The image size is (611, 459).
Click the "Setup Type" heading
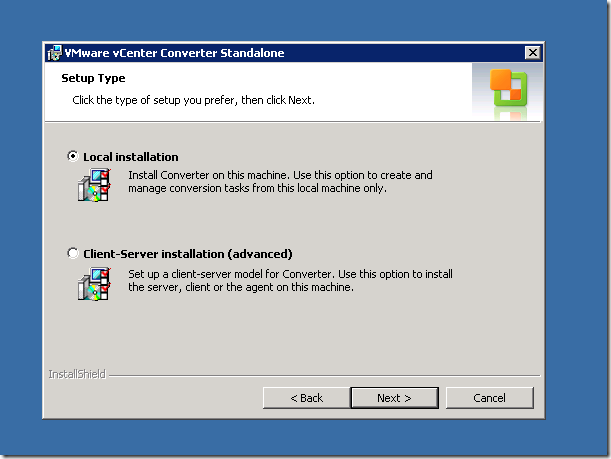[93, 78]
